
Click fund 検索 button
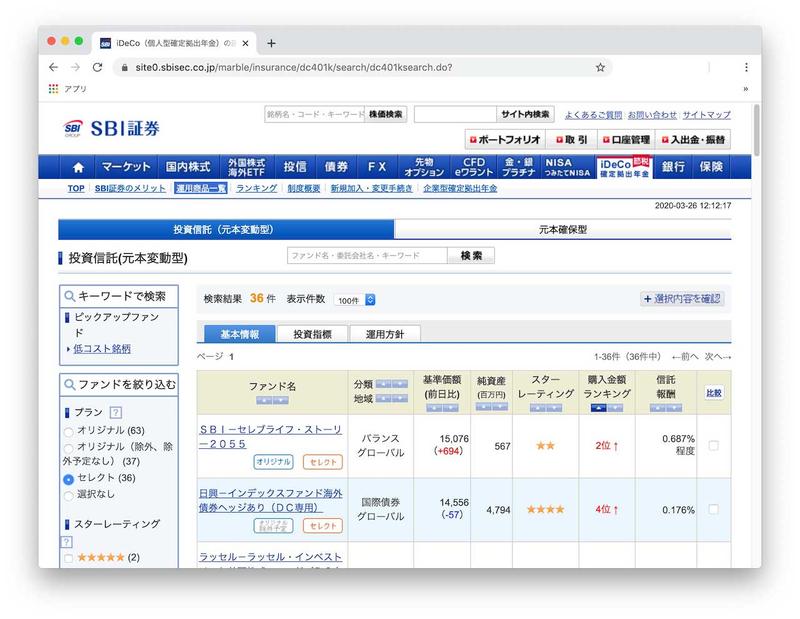471,256
